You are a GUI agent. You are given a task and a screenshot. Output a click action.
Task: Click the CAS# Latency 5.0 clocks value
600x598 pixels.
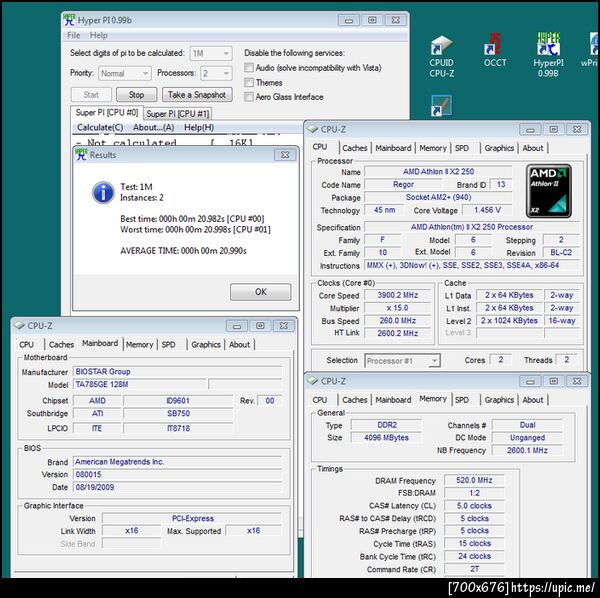474,506
